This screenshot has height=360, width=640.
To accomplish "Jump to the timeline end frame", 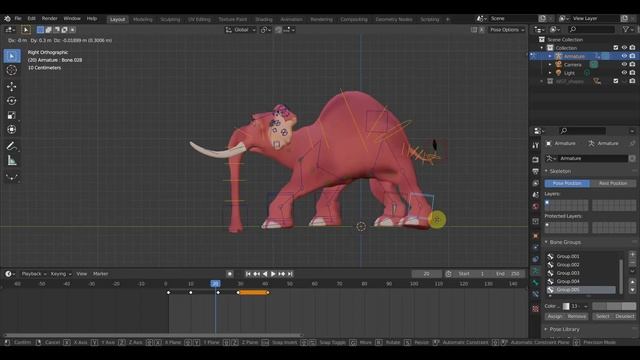I will (x=290, y=274).
